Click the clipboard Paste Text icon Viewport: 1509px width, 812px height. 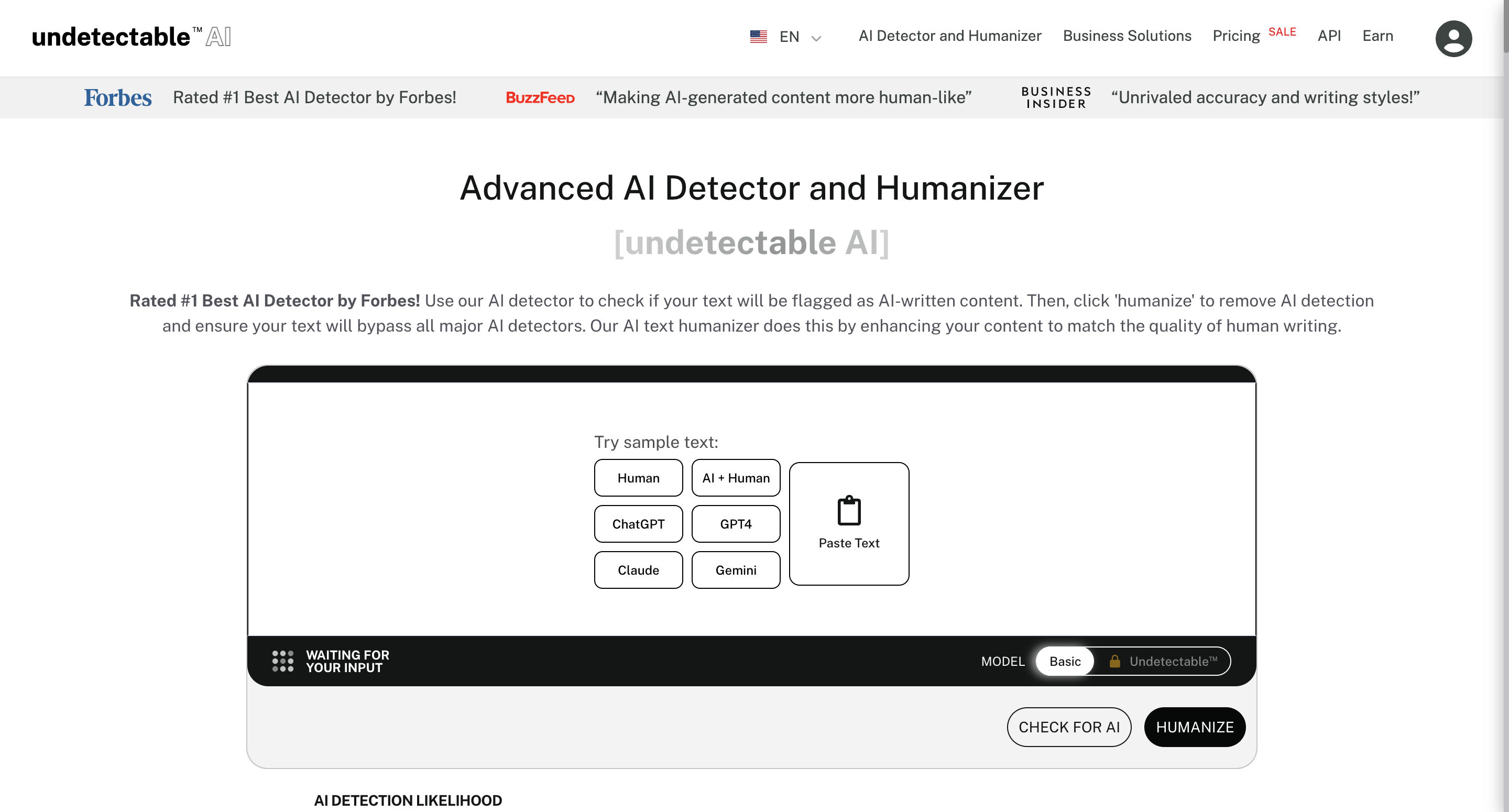pyautogui.click(x=849, y=510)
